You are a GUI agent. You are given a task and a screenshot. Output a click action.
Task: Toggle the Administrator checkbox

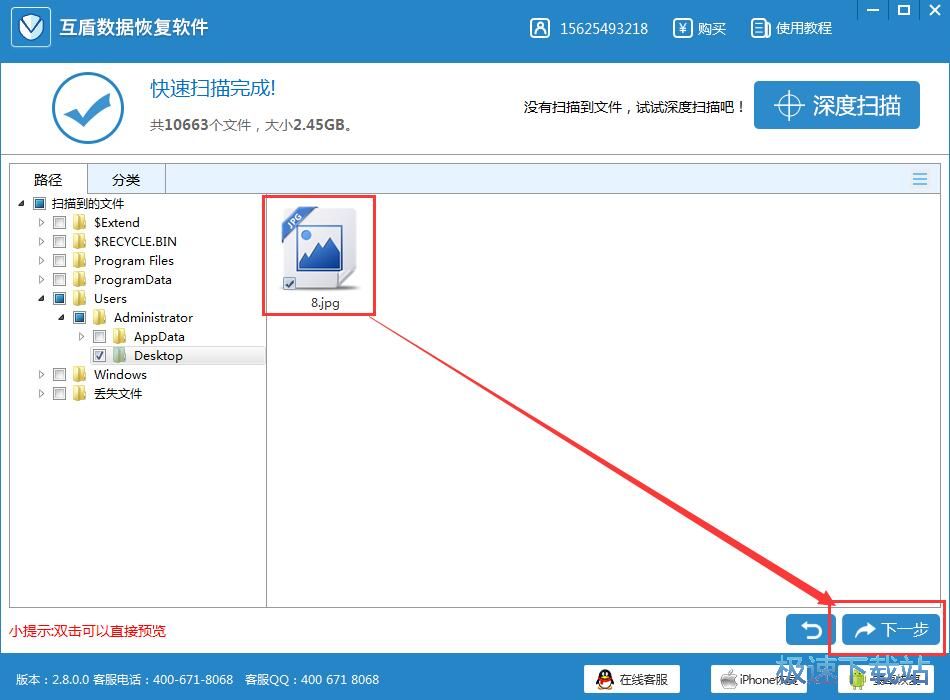[79, 318]
